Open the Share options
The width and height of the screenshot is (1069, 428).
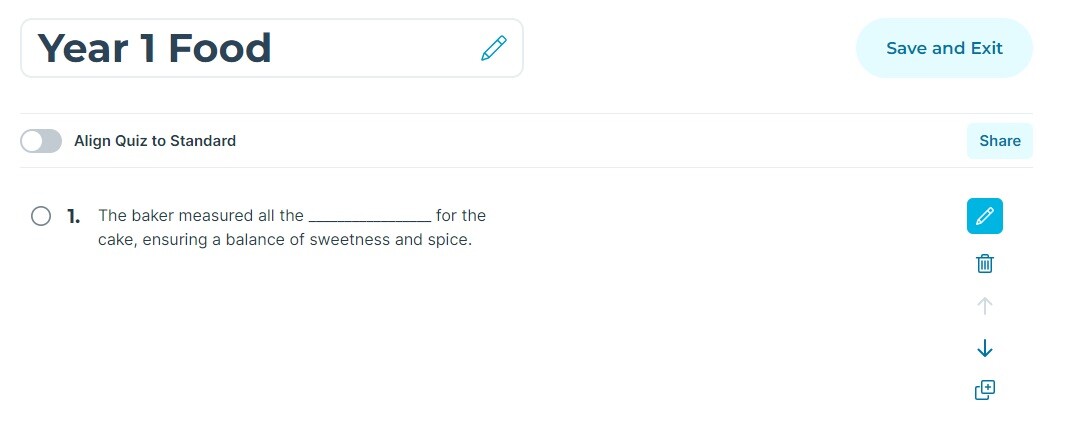(999, 141)
